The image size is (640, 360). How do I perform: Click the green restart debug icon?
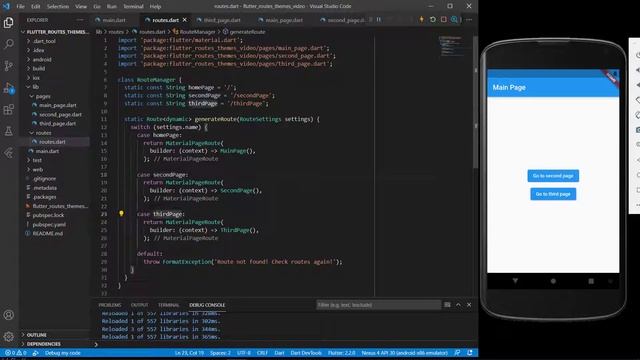433,20
